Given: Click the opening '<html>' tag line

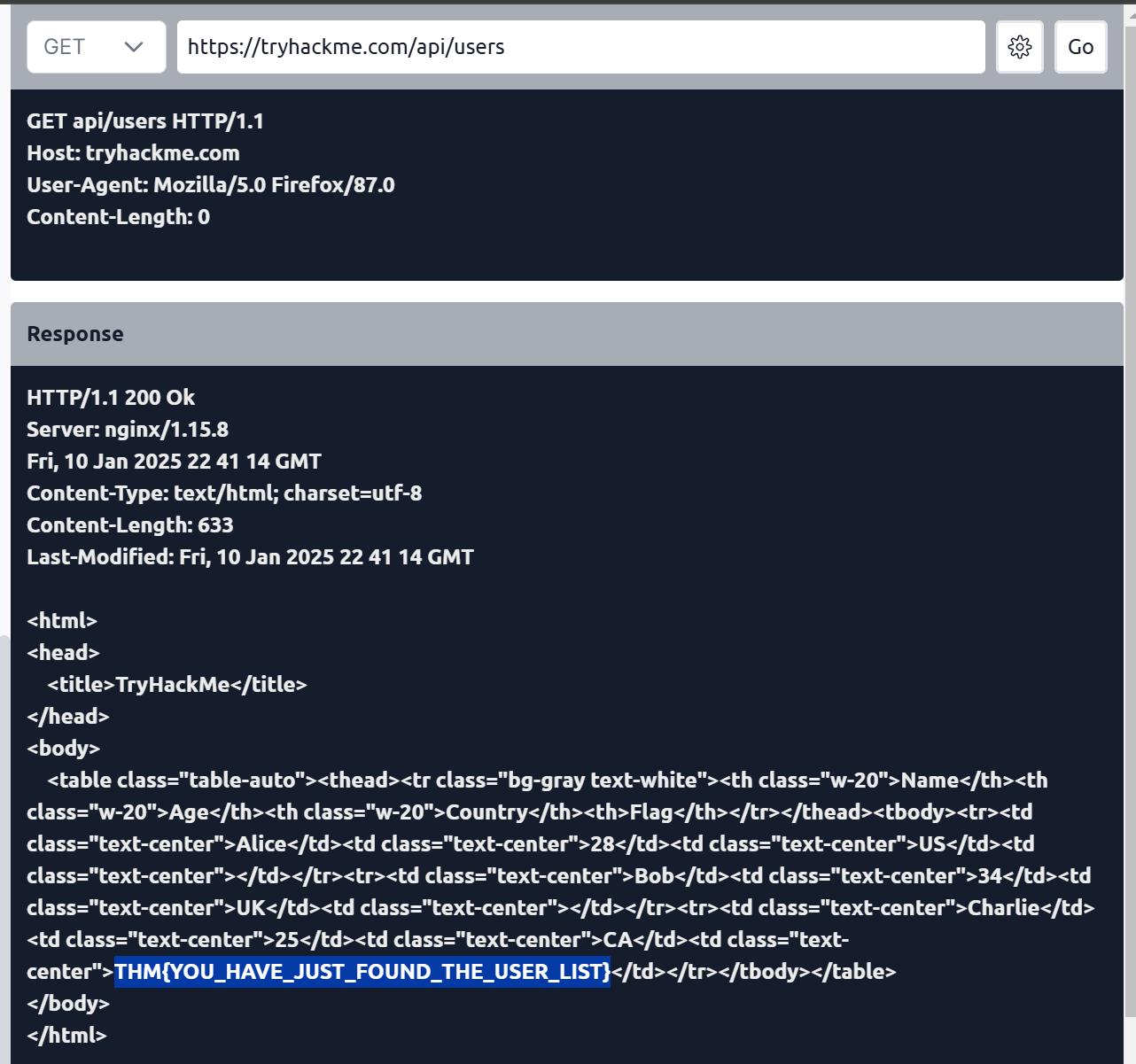Looking at the screenshot, I should 62,621.
